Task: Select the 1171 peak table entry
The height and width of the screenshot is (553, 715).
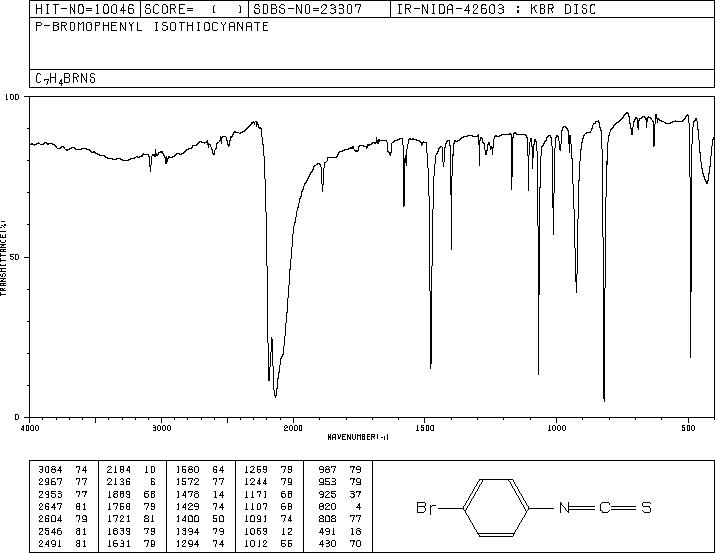Action: click(x=268, y=494)
